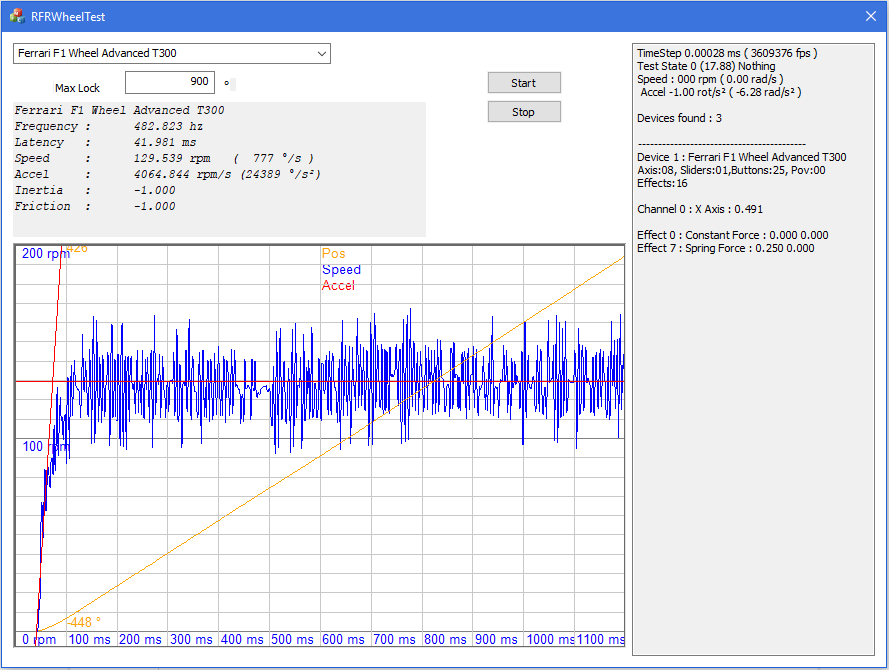
Task: Click the -448° position label on graph
Action: [x=83, y=622]
